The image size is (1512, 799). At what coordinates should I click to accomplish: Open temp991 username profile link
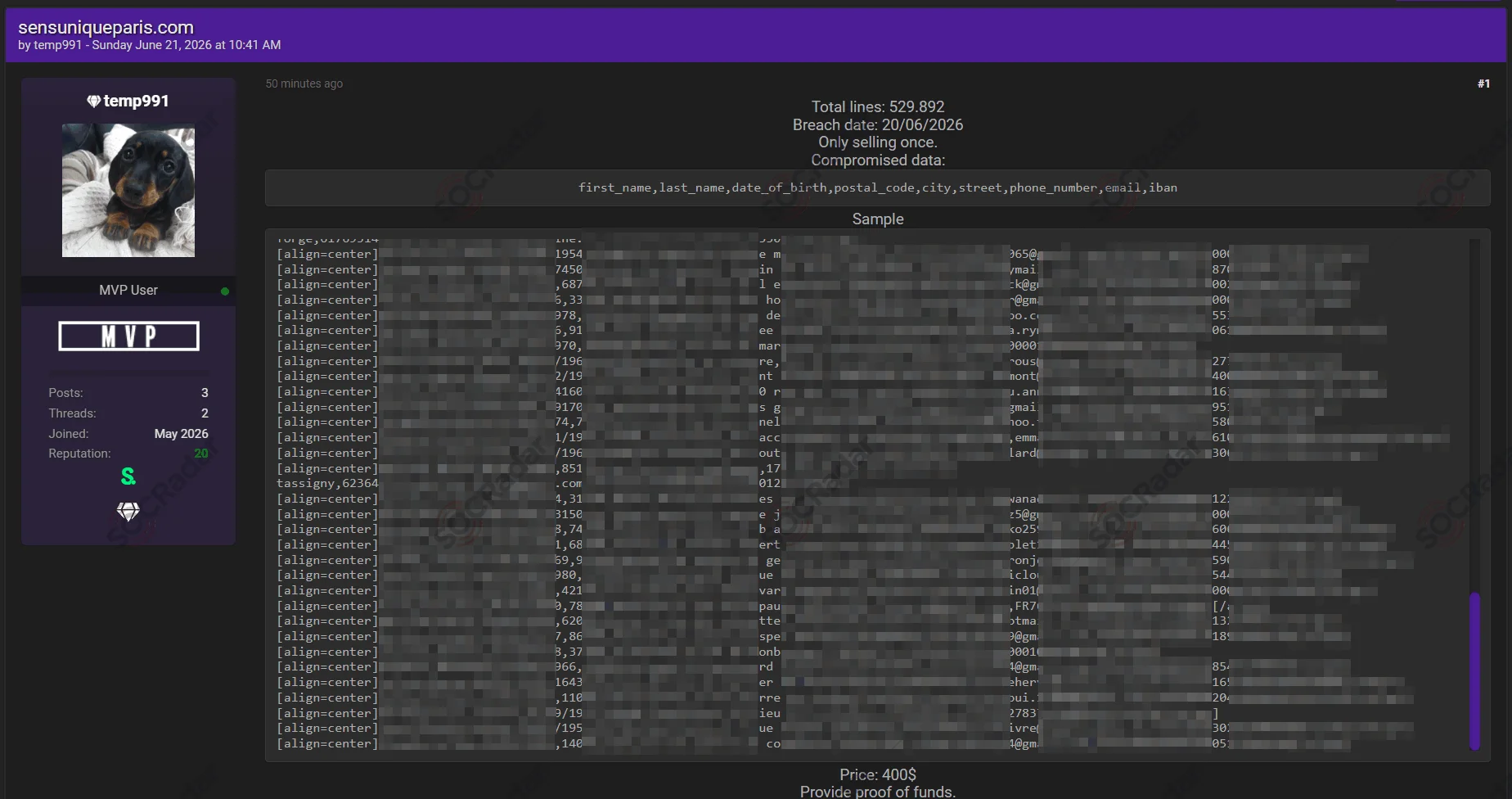click(136, 101)
